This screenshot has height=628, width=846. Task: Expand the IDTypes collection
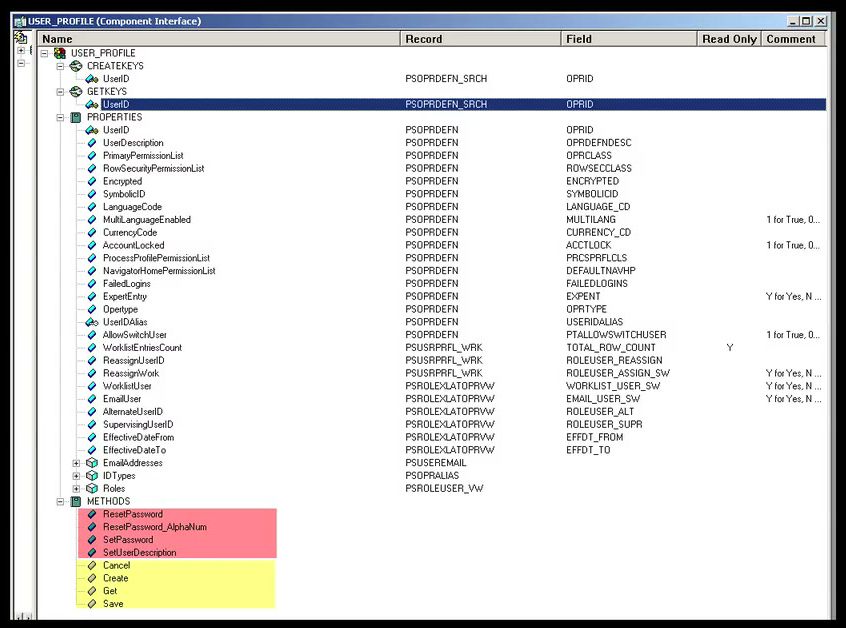pos(76,476)
